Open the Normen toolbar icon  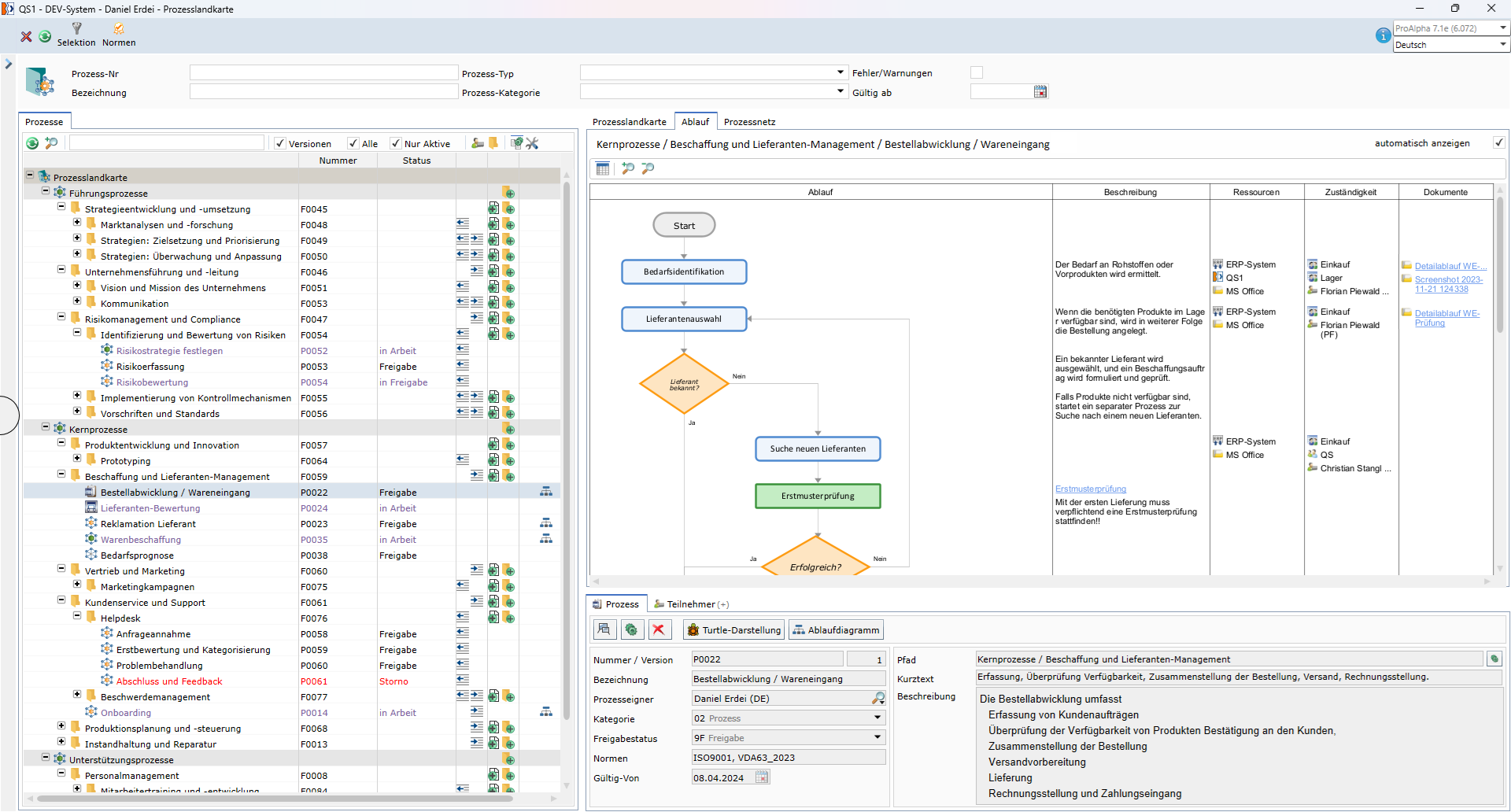[119, 29]
